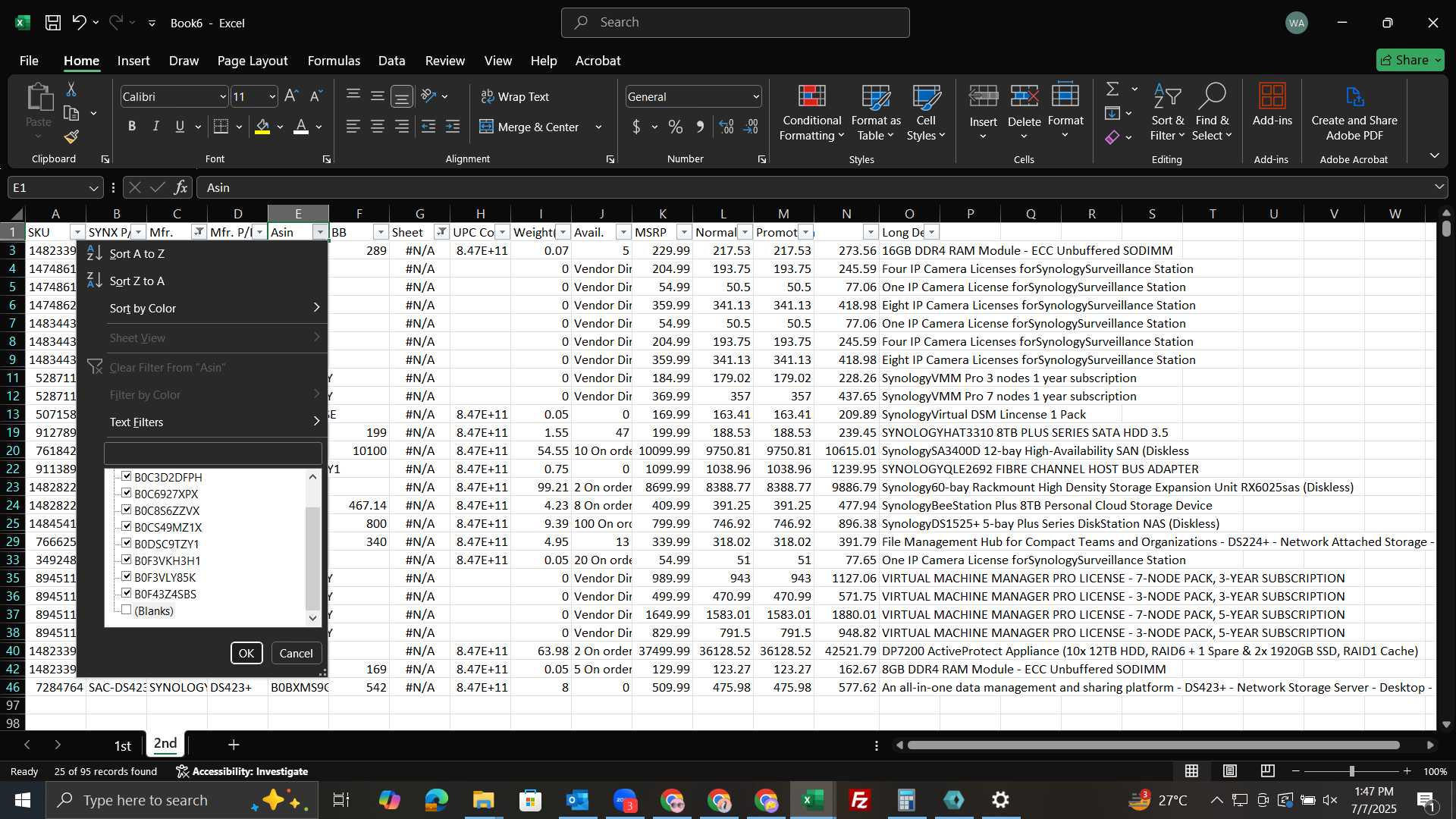Open Merge & Center dropdown arrow
The height and width of the screenshot is (819, 1456).
(598, 127)
